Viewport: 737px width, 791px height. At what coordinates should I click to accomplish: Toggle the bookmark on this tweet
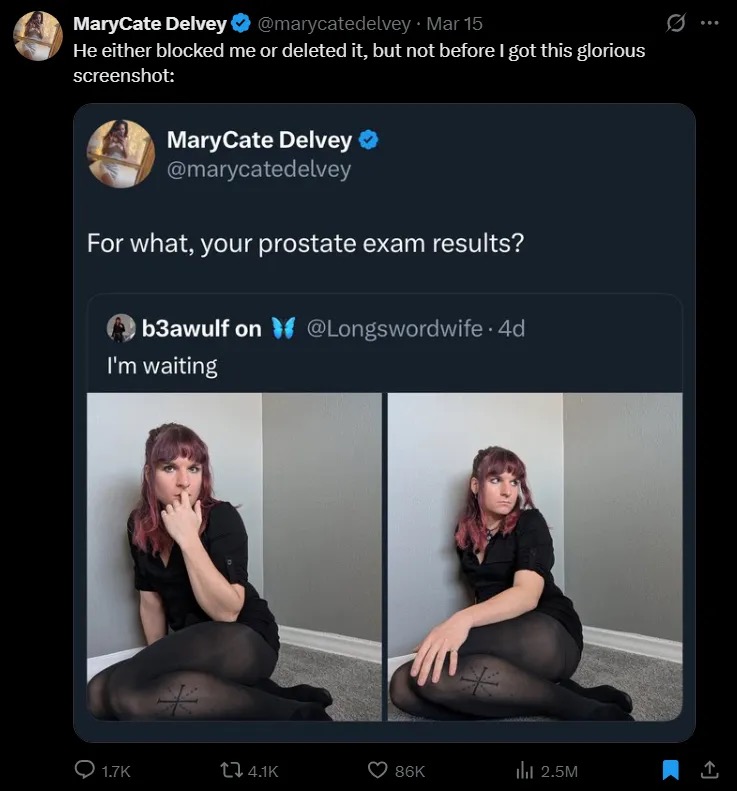pos(673,770)
